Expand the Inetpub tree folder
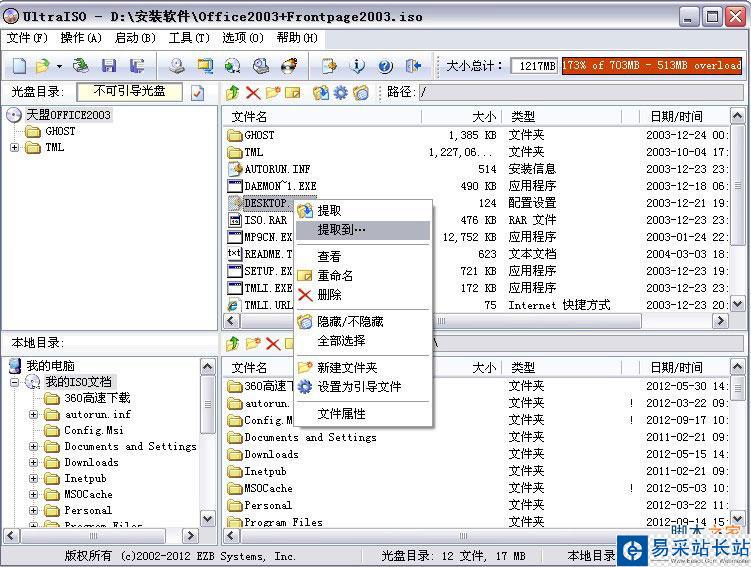This screenshot has width=751, height=567. [34, 478]
